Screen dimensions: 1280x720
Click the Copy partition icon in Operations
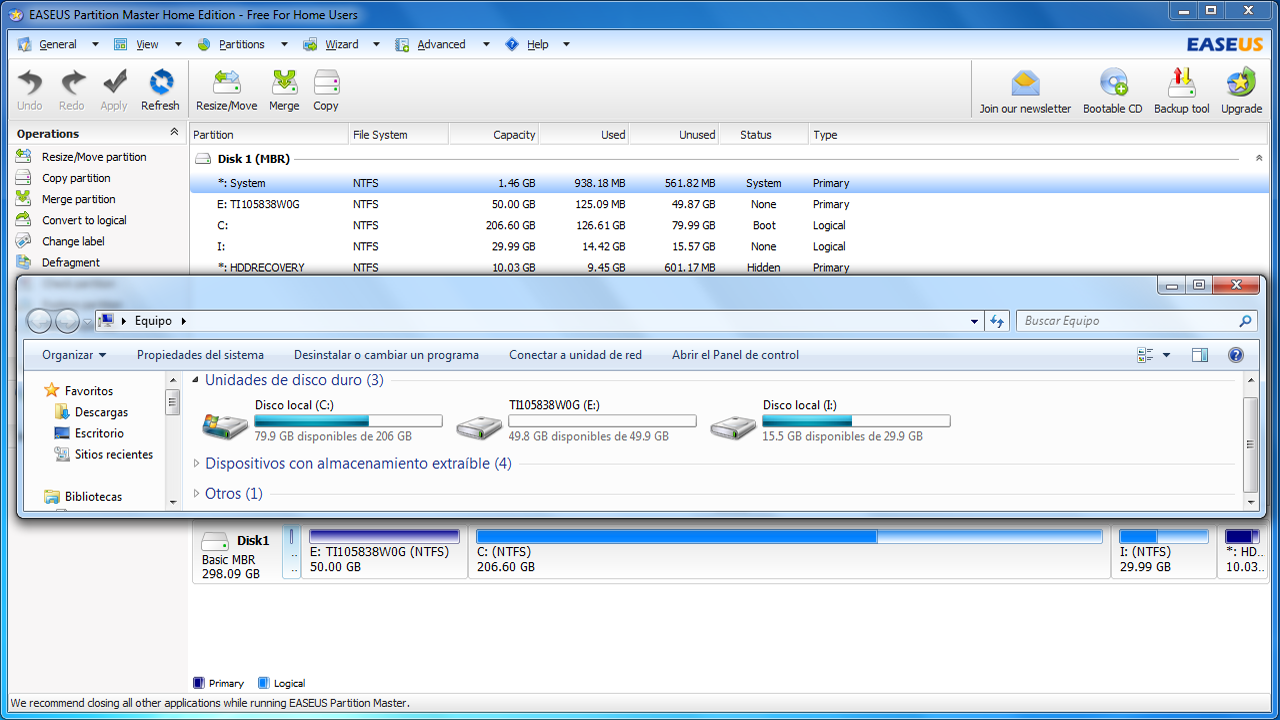click(23, 177)
